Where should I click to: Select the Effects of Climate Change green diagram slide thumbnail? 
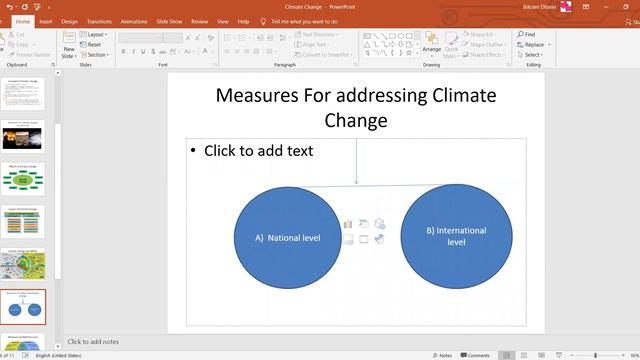pos(23,180)
